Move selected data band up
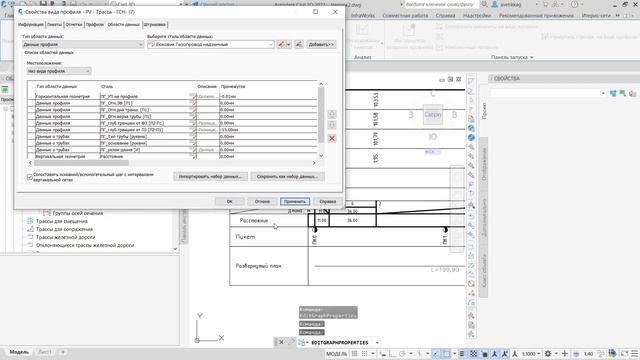This screenshot has height=360, width=640. (x=332, y=114)
